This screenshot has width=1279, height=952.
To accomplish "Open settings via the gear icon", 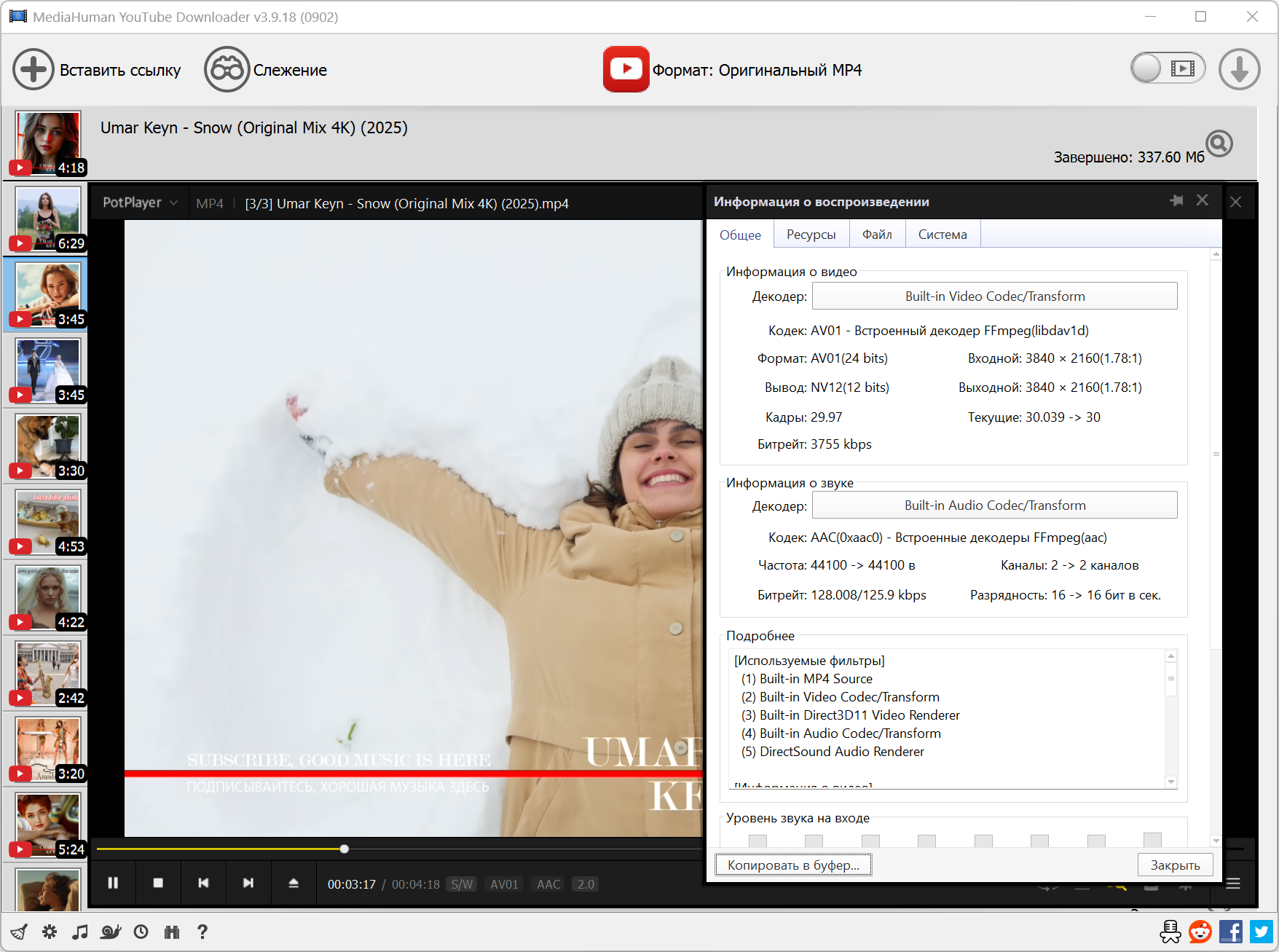I will [50, 932].
